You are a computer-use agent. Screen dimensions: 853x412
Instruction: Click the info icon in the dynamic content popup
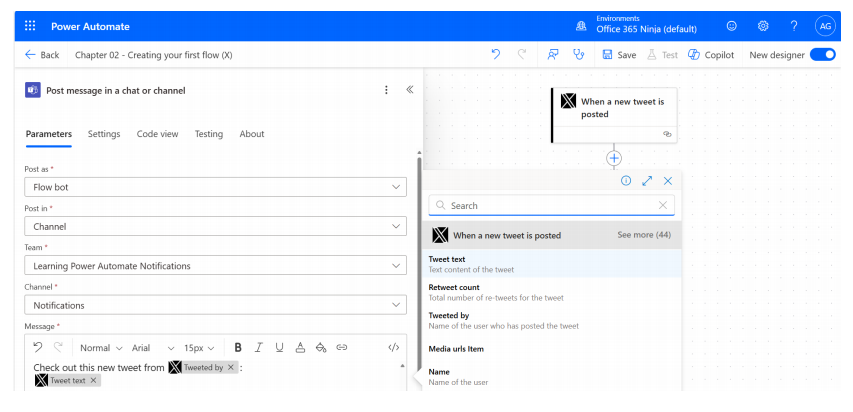(626, 181)
